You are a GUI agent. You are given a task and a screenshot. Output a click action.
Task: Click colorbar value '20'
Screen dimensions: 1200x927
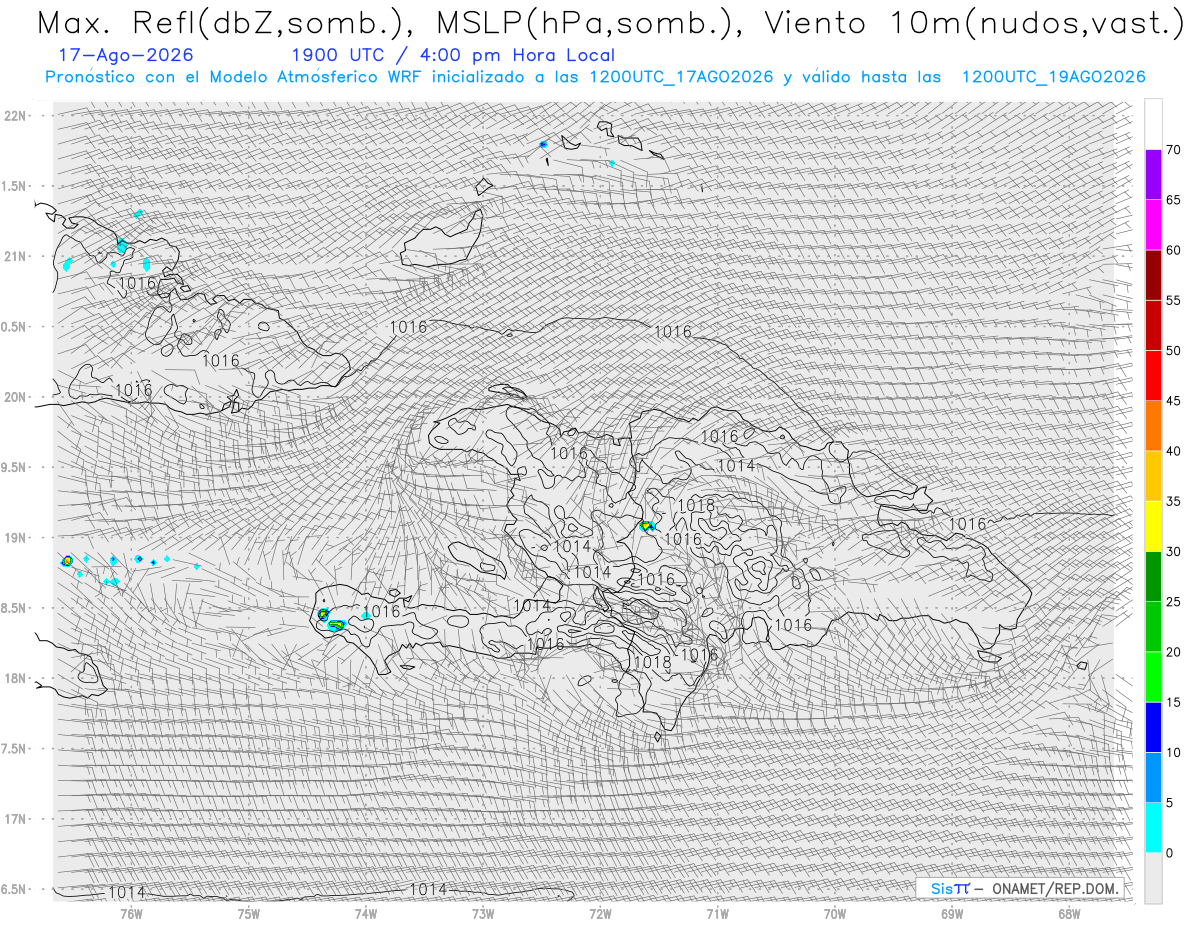point(1174,652)
